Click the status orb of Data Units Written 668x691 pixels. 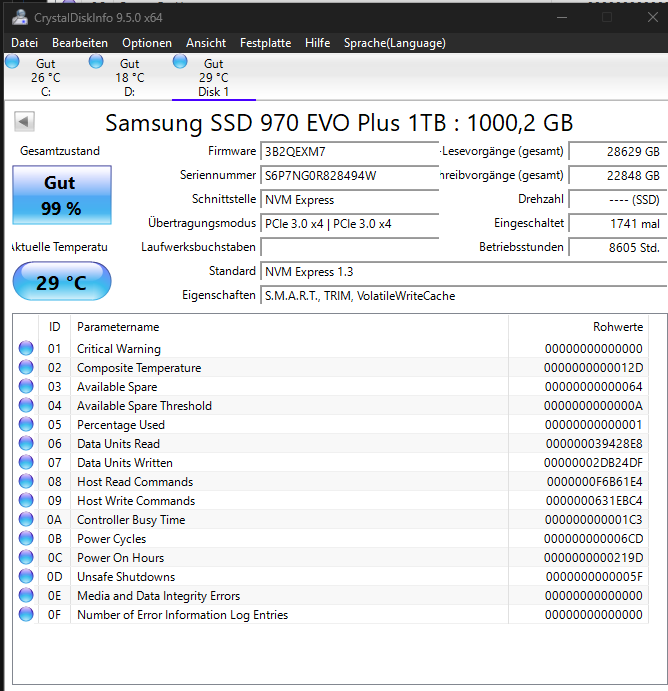pos(26,462)
